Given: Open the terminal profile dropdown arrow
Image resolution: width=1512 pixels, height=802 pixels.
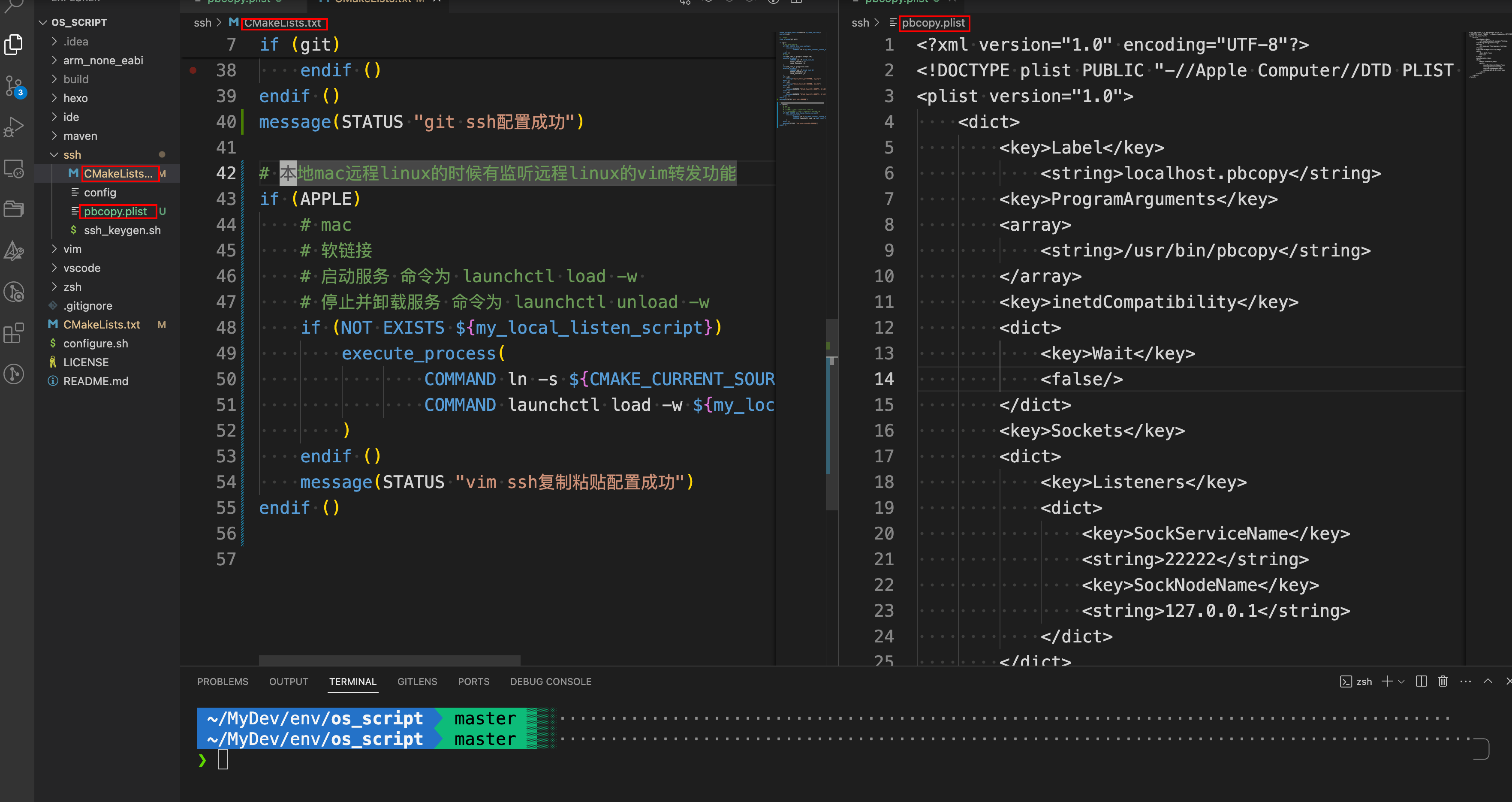Looking at the screenshot, I should pyautogui.click(x=1402, y=681).
